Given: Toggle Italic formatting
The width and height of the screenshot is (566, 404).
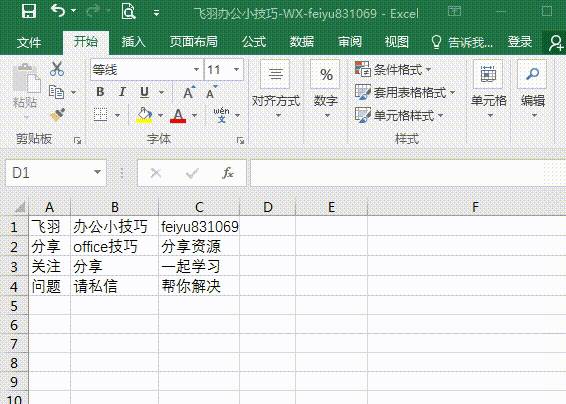Looking at the screenshot, I should (122, 92).
